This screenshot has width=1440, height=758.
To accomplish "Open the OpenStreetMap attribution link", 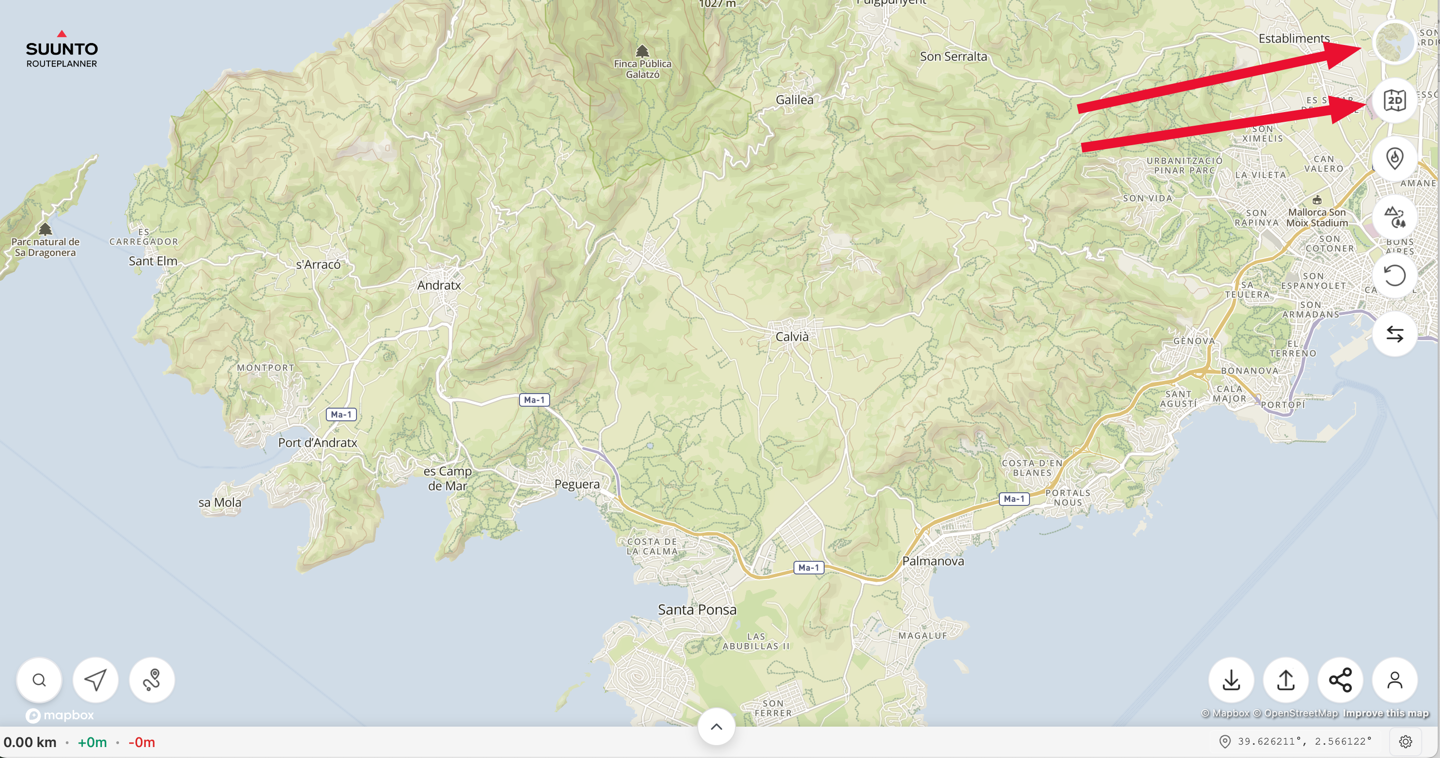I will click(1300, 714).
